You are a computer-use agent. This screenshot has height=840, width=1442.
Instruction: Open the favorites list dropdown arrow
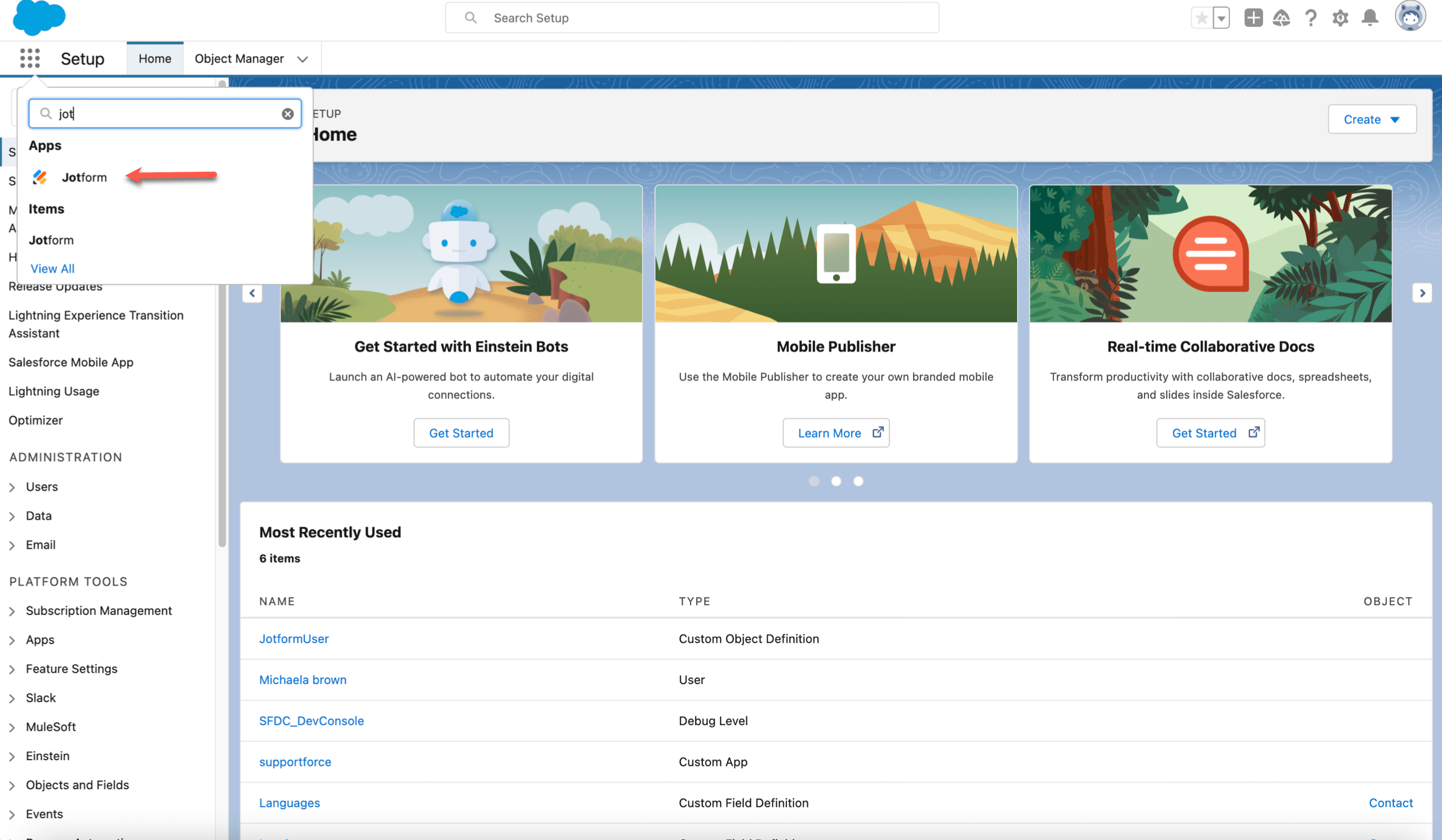(x=1221, y=19)
